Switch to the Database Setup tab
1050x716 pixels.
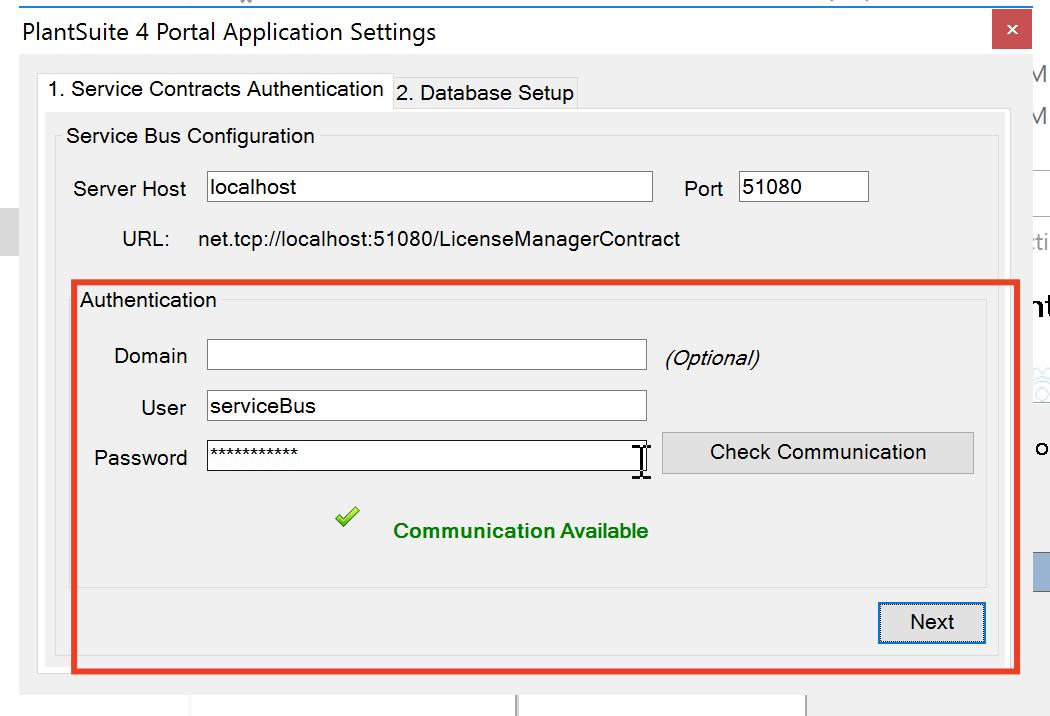click(x=485, y=92)
